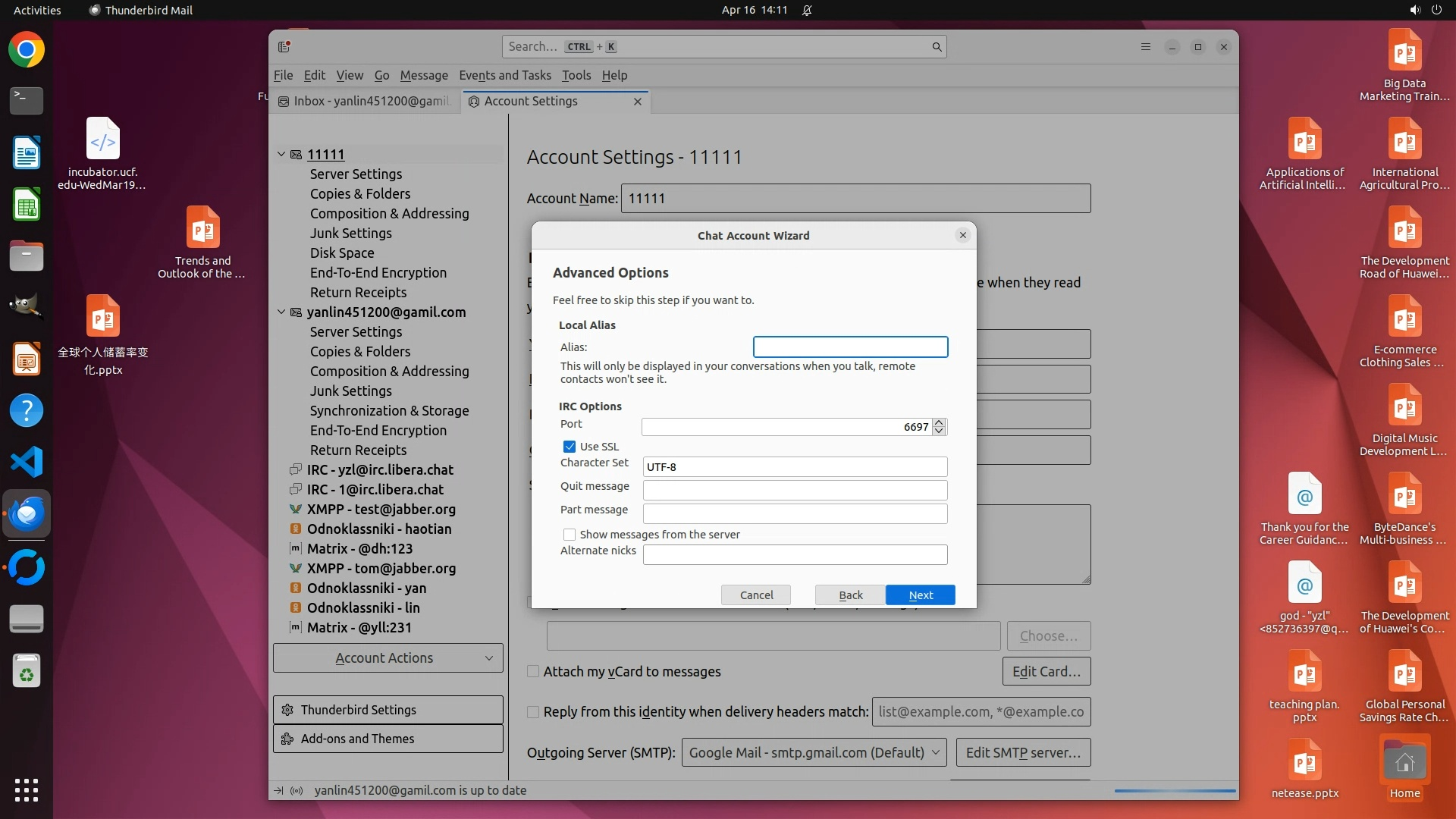Screen dimensions: 1456x819
Task: Expand the Outgoing Server SMTP dropdown
Action: pos(814,752)
